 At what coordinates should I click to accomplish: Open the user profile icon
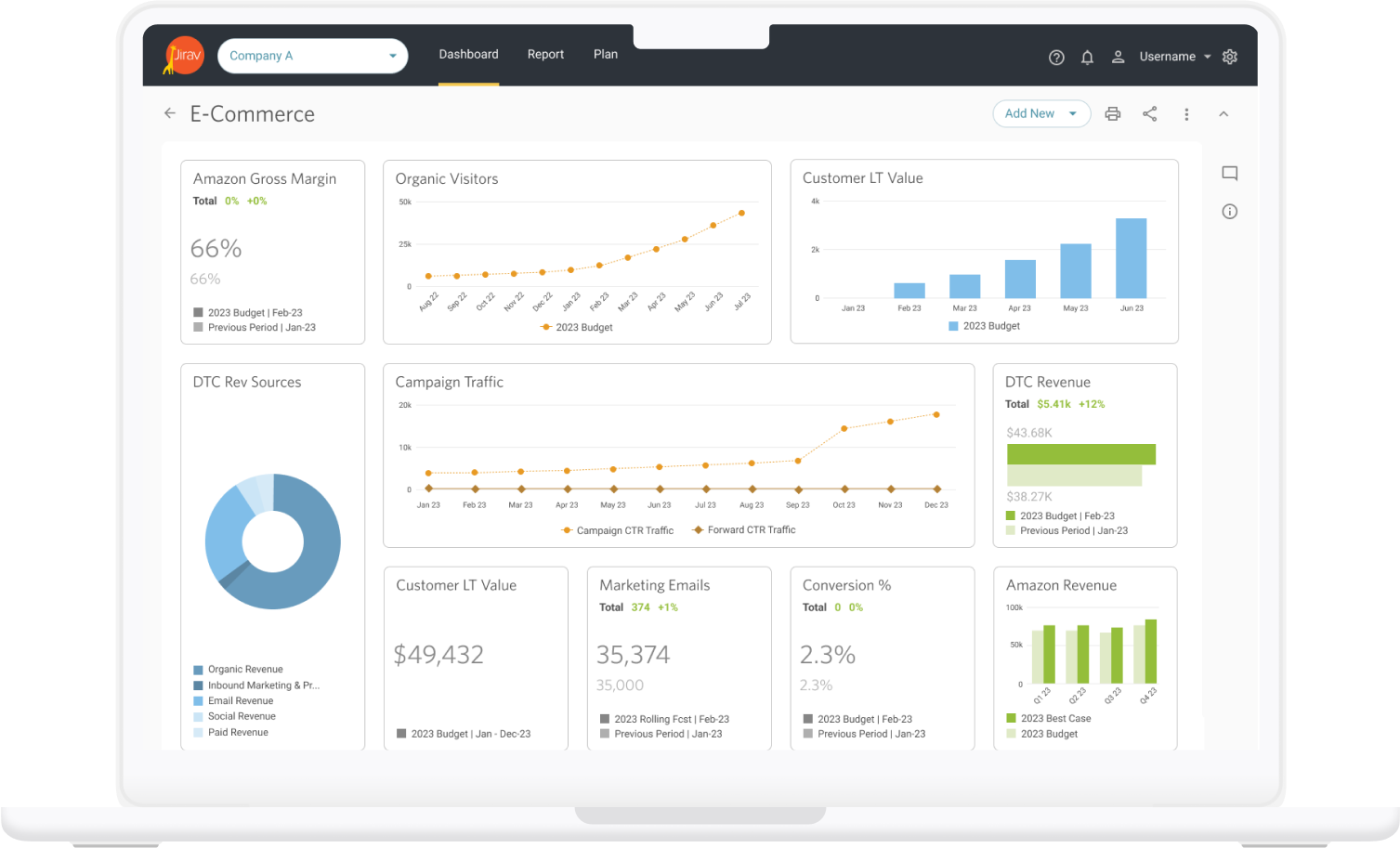[x=1118, y=57]
